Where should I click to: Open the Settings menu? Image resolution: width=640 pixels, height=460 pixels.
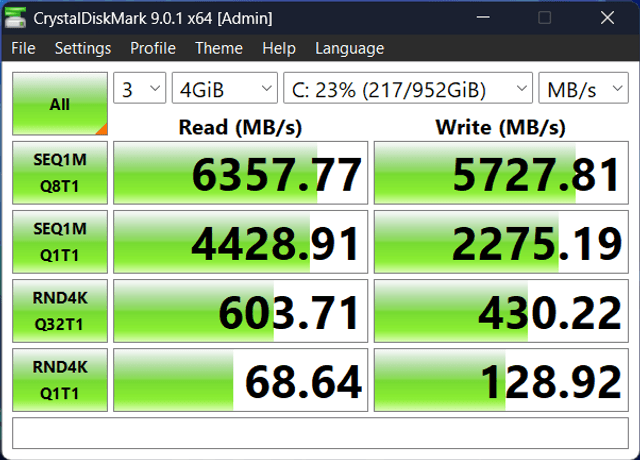click(x=83, y=48)
